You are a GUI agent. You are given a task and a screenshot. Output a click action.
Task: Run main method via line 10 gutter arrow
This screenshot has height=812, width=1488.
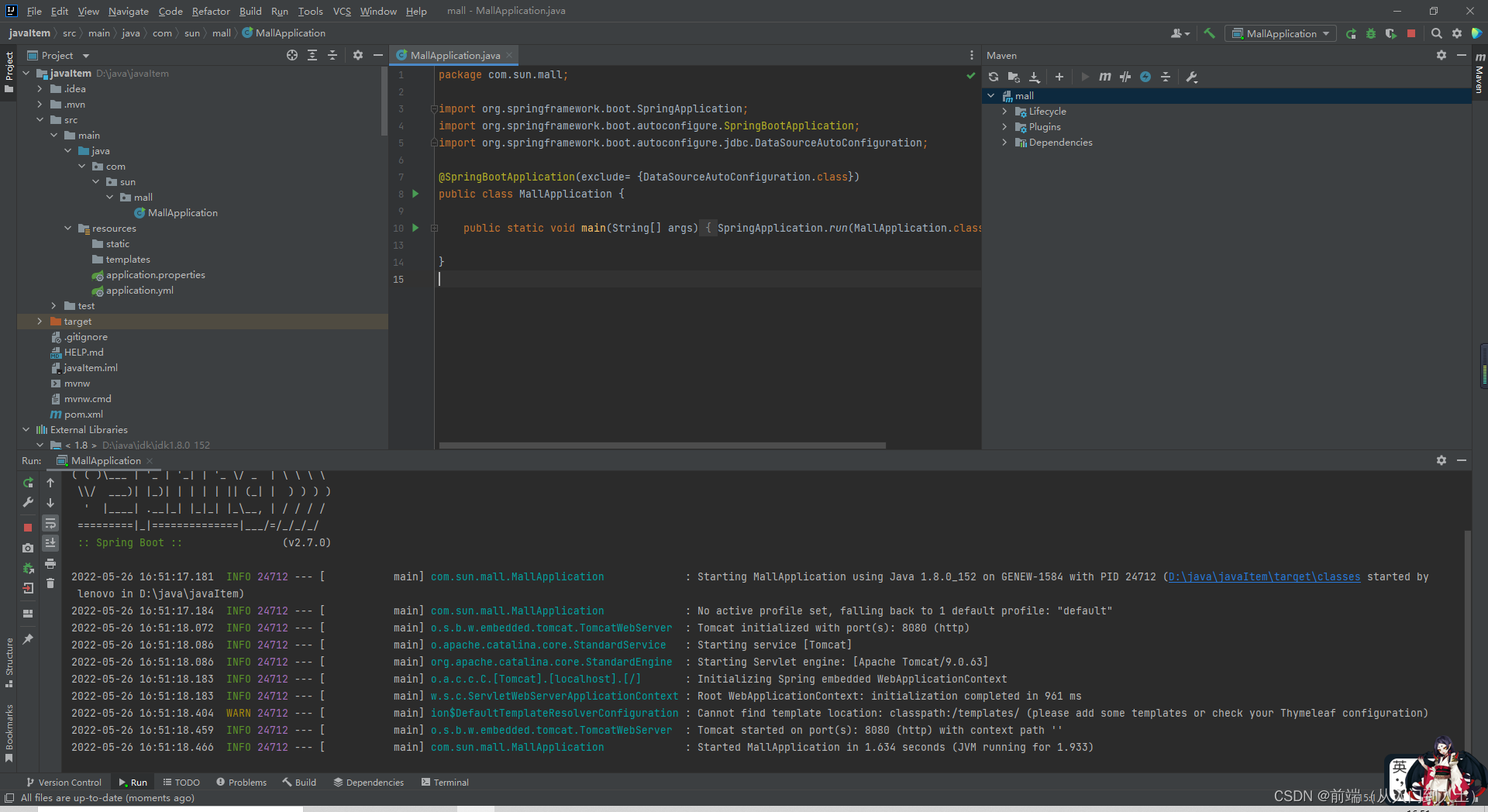point(415,228)
